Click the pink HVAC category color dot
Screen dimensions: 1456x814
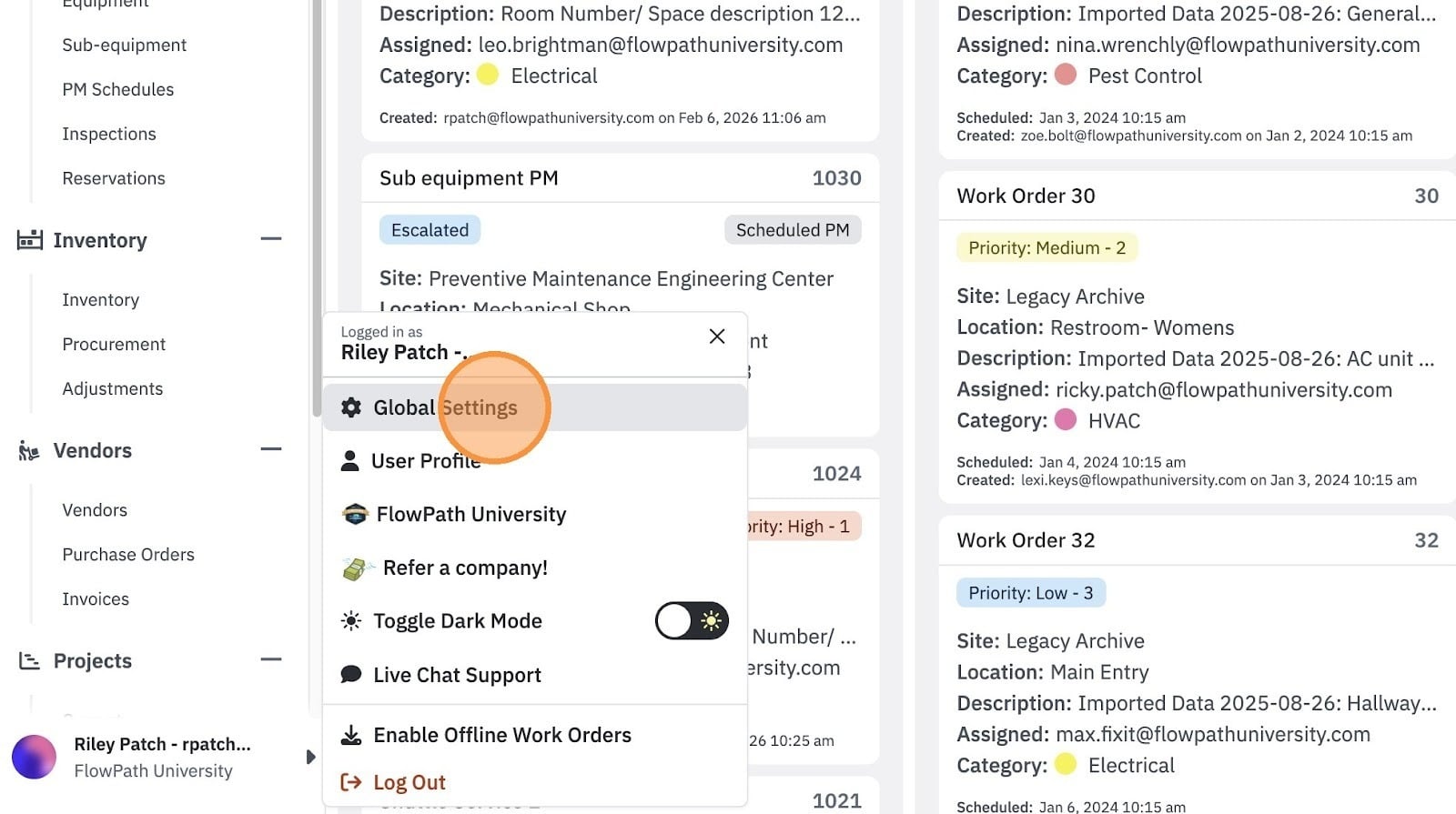pos(1066,420)
